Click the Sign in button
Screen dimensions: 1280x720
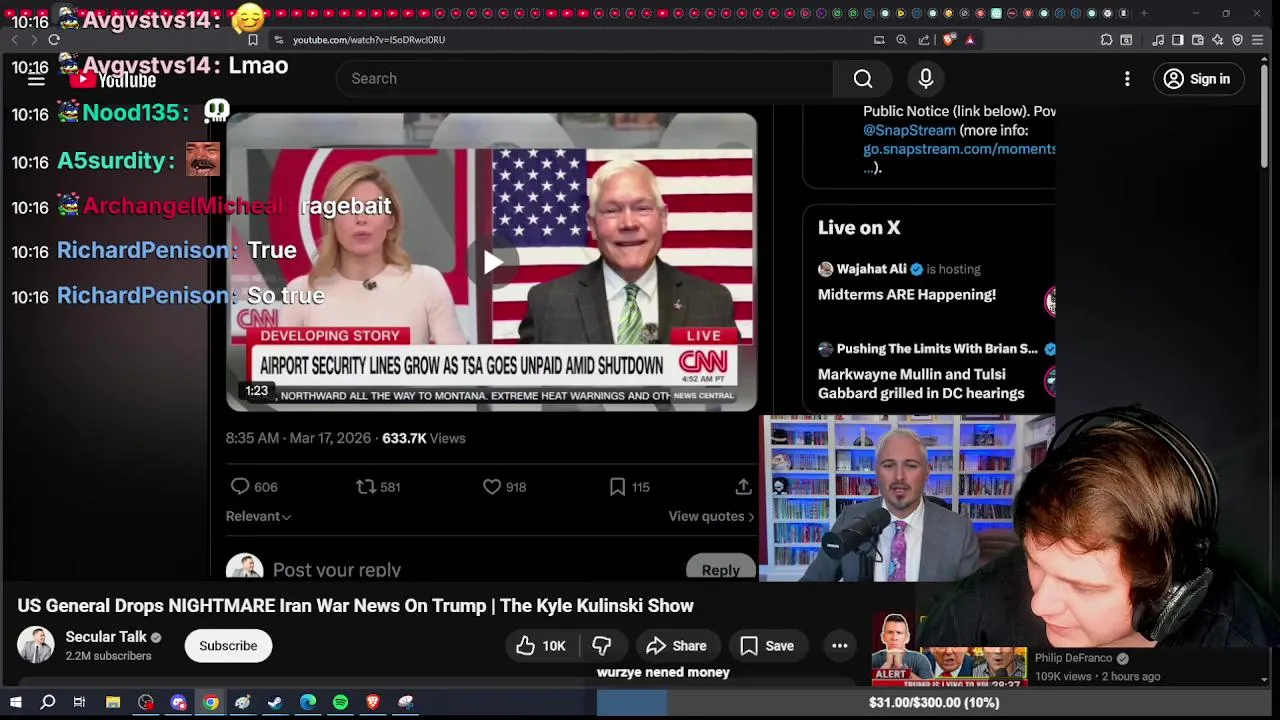(x=1198, y=79)
